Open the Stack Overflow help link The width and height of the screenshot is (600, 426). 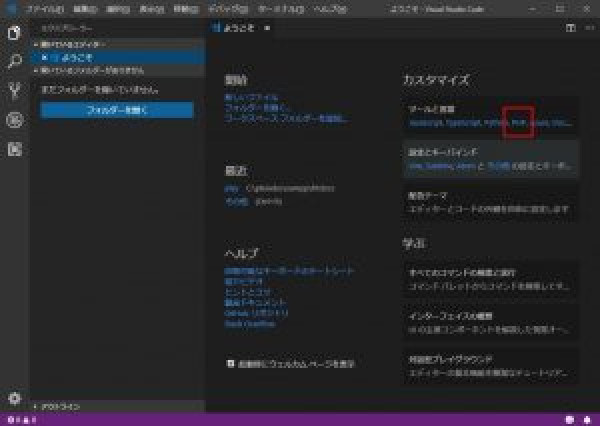pyautogui.click(x=249, y=324)
